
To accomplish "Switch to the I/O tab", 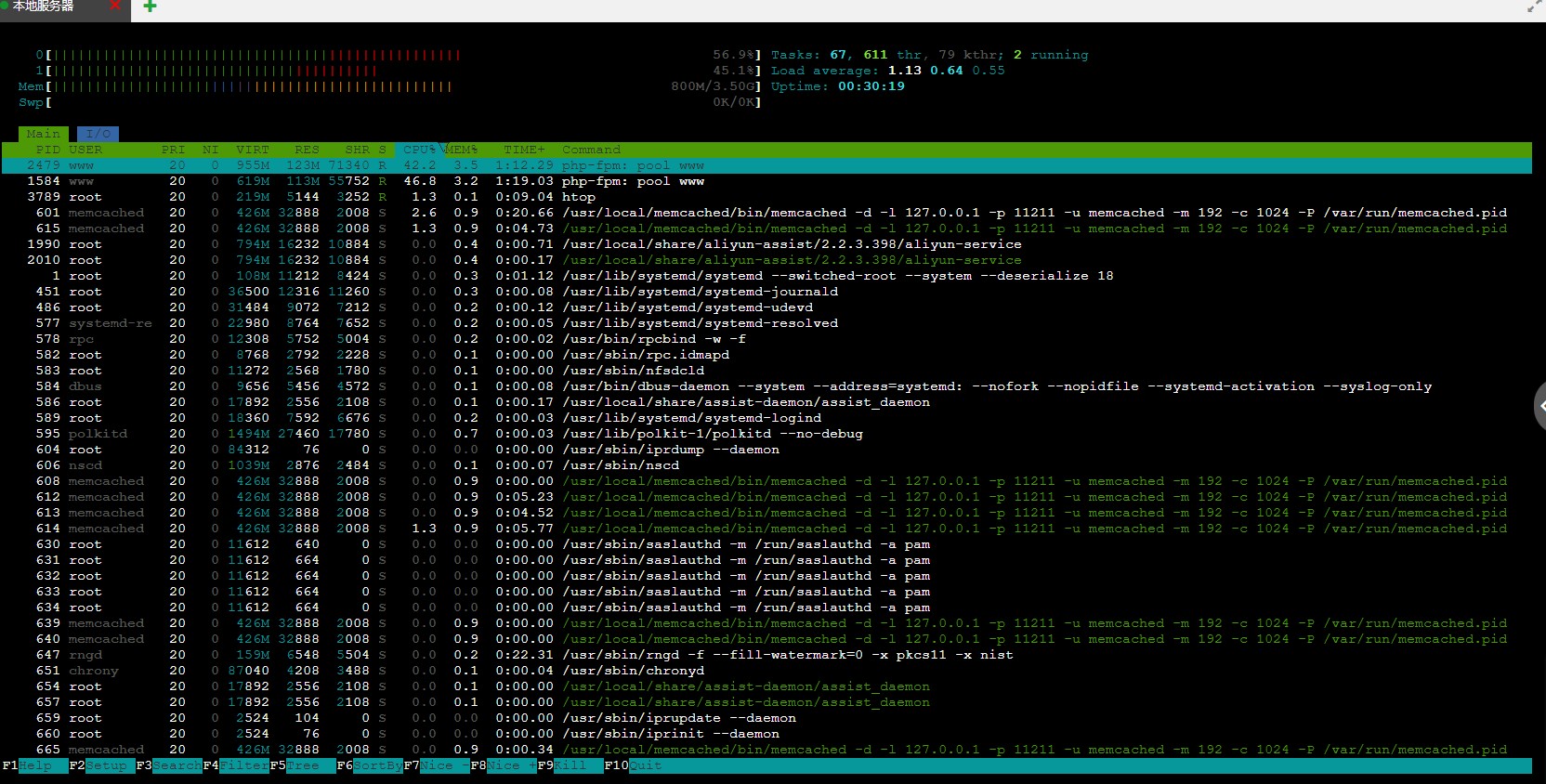I will coord(98,134).
